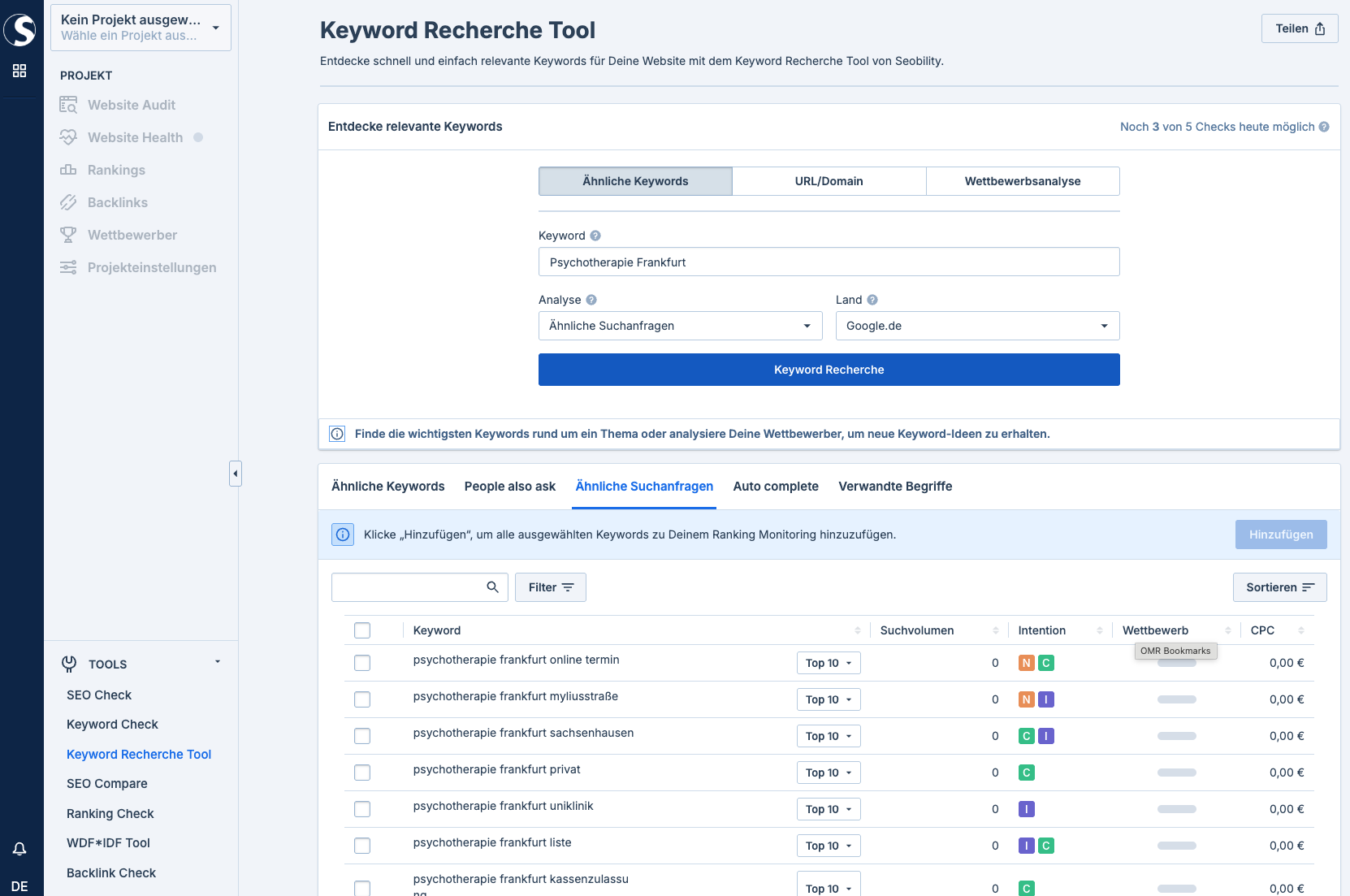
Task: Click the C intention badge for privat
Action: tap(1027, 773)
